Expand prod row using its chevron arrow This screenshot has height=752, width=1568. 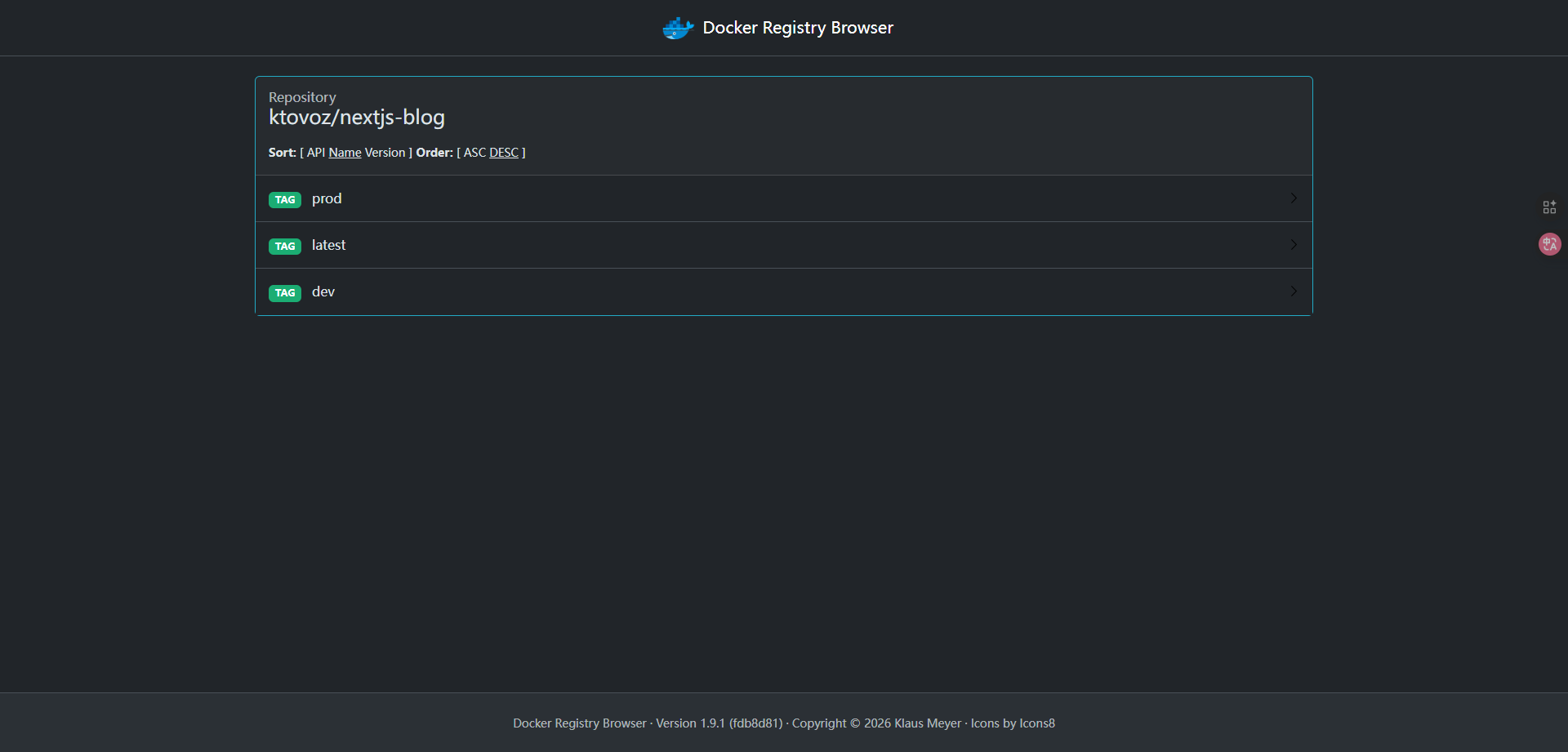[x=1293, y=198]
